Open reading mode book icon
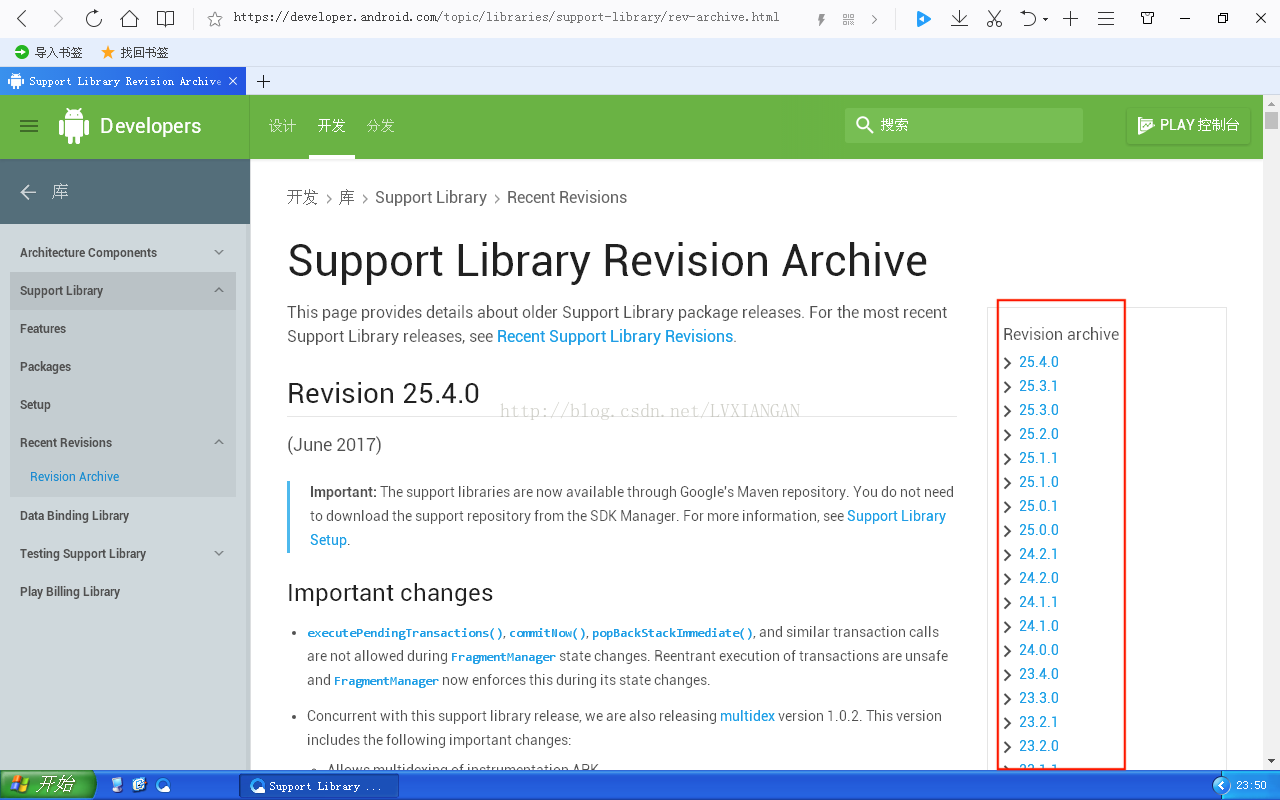 (165, 18)
